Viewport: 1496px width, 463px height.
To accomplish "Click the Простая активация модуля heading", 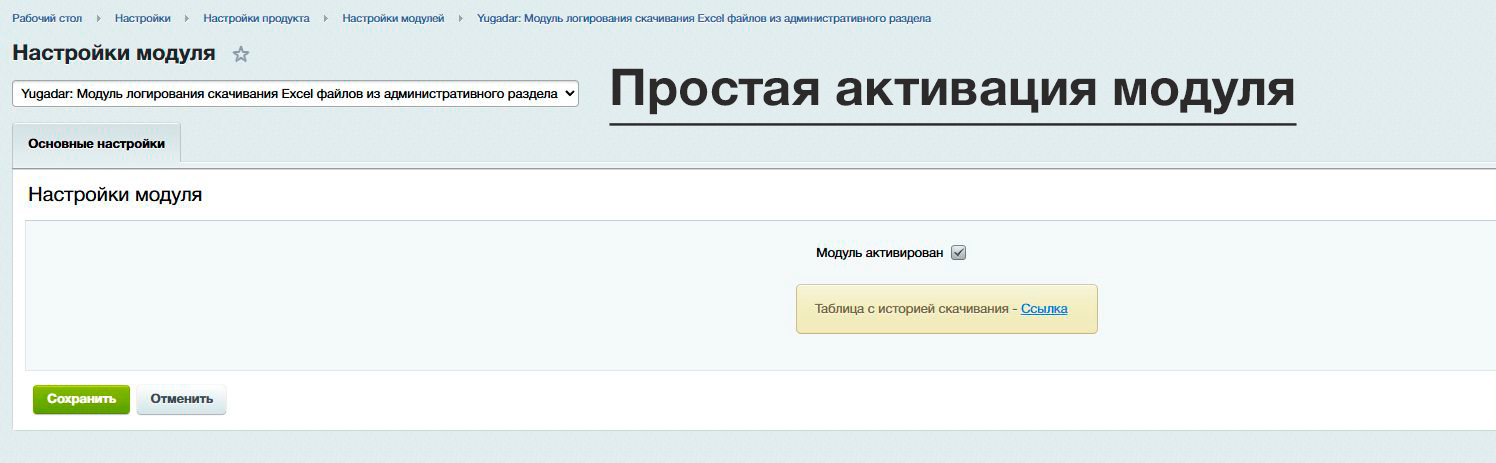I will (952, 90).
